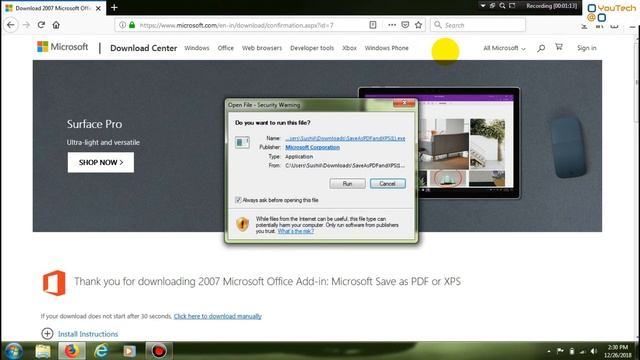Expand the All Microsoft dropdown
640x360 pixels.
coord(504,48)
